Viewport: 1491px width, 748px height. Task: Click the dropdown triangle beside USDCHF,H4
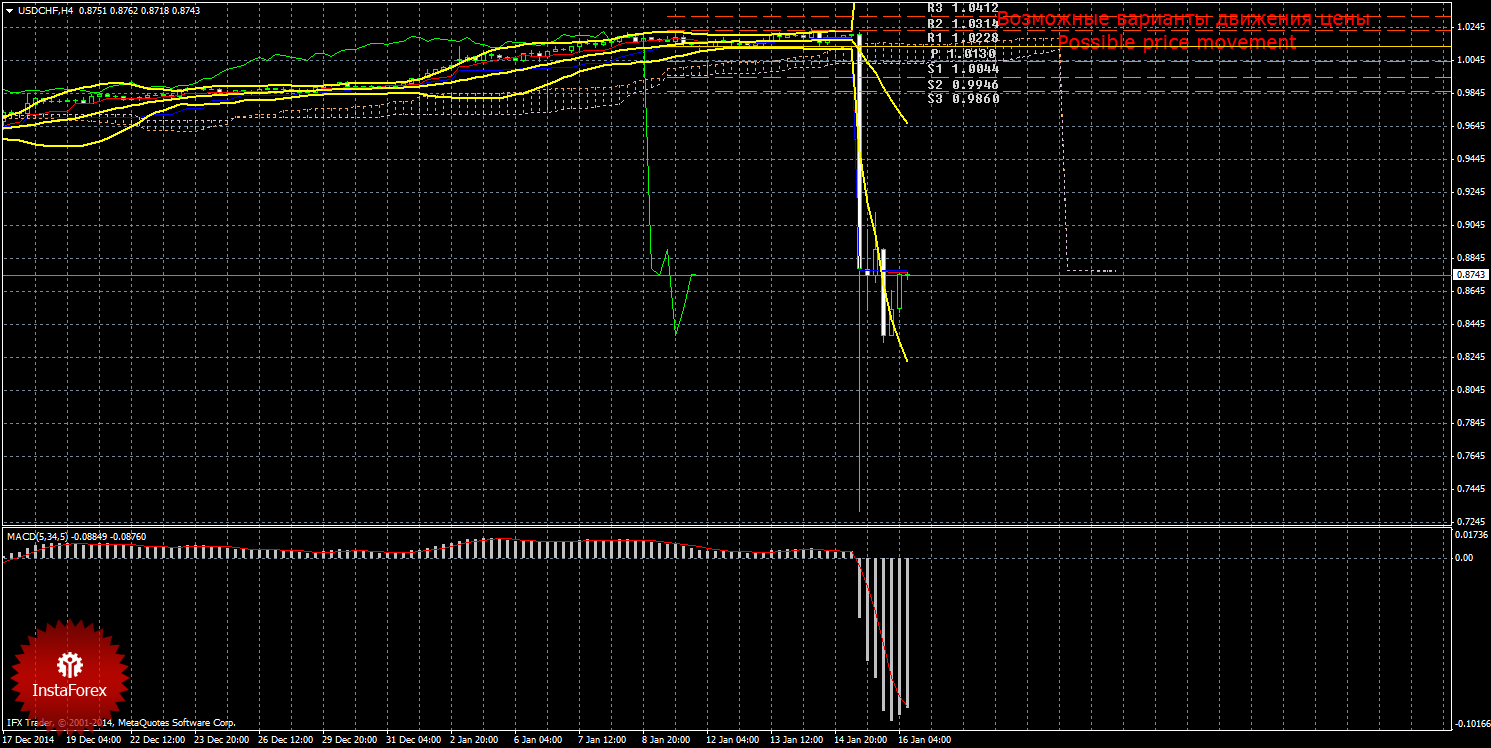[10, 10]
